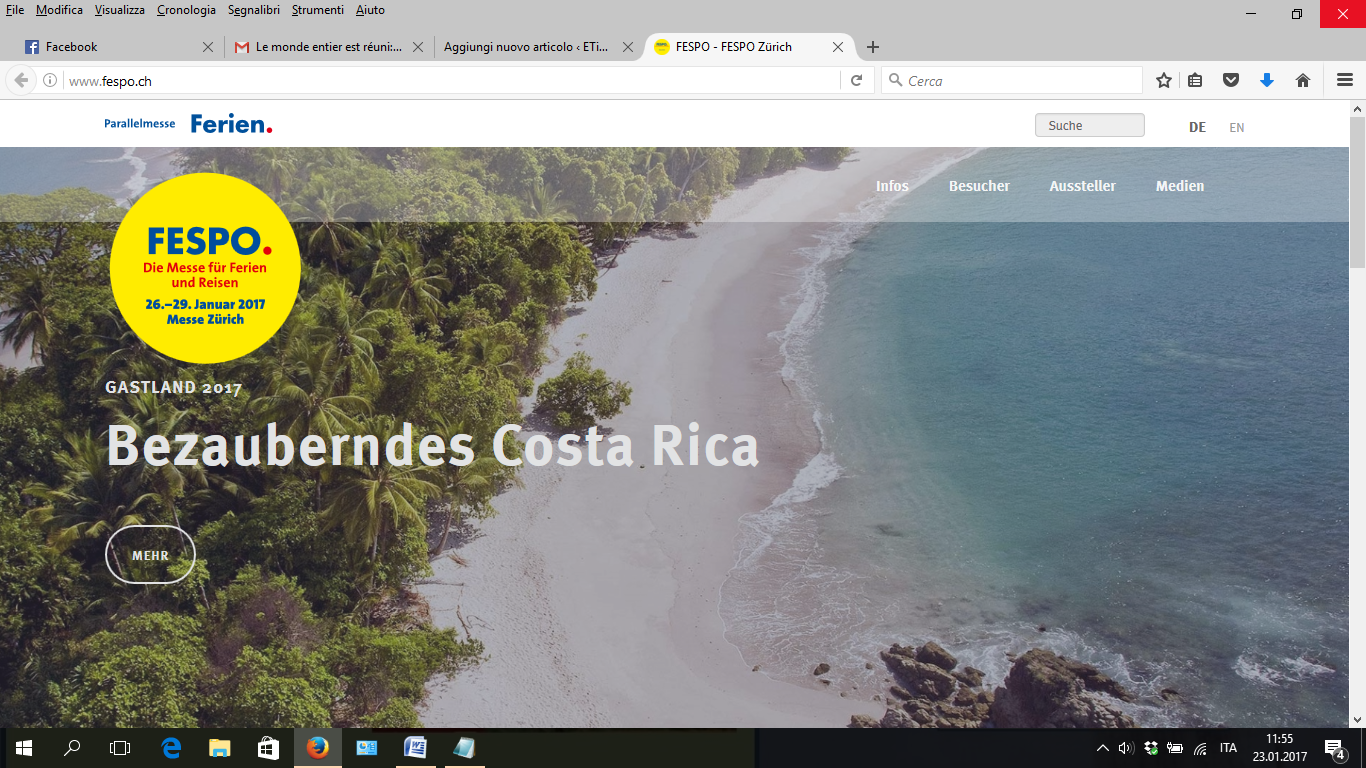Switch to the Facebook tab
This screenshot has height=768, width=1366.
(118, 47)
